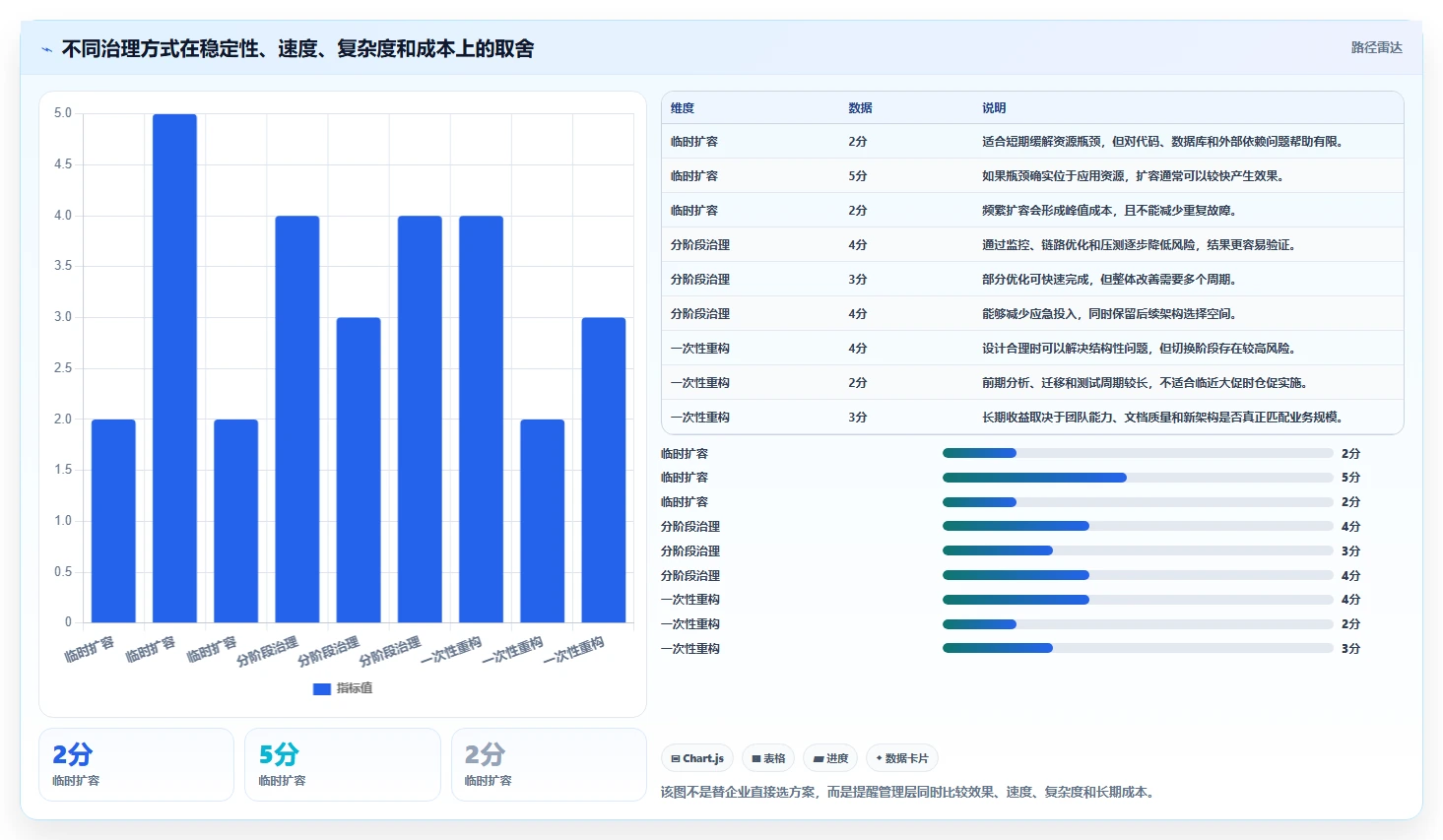Click the 进度 chip
The image size is (1443, 840).
coord(830,758)
